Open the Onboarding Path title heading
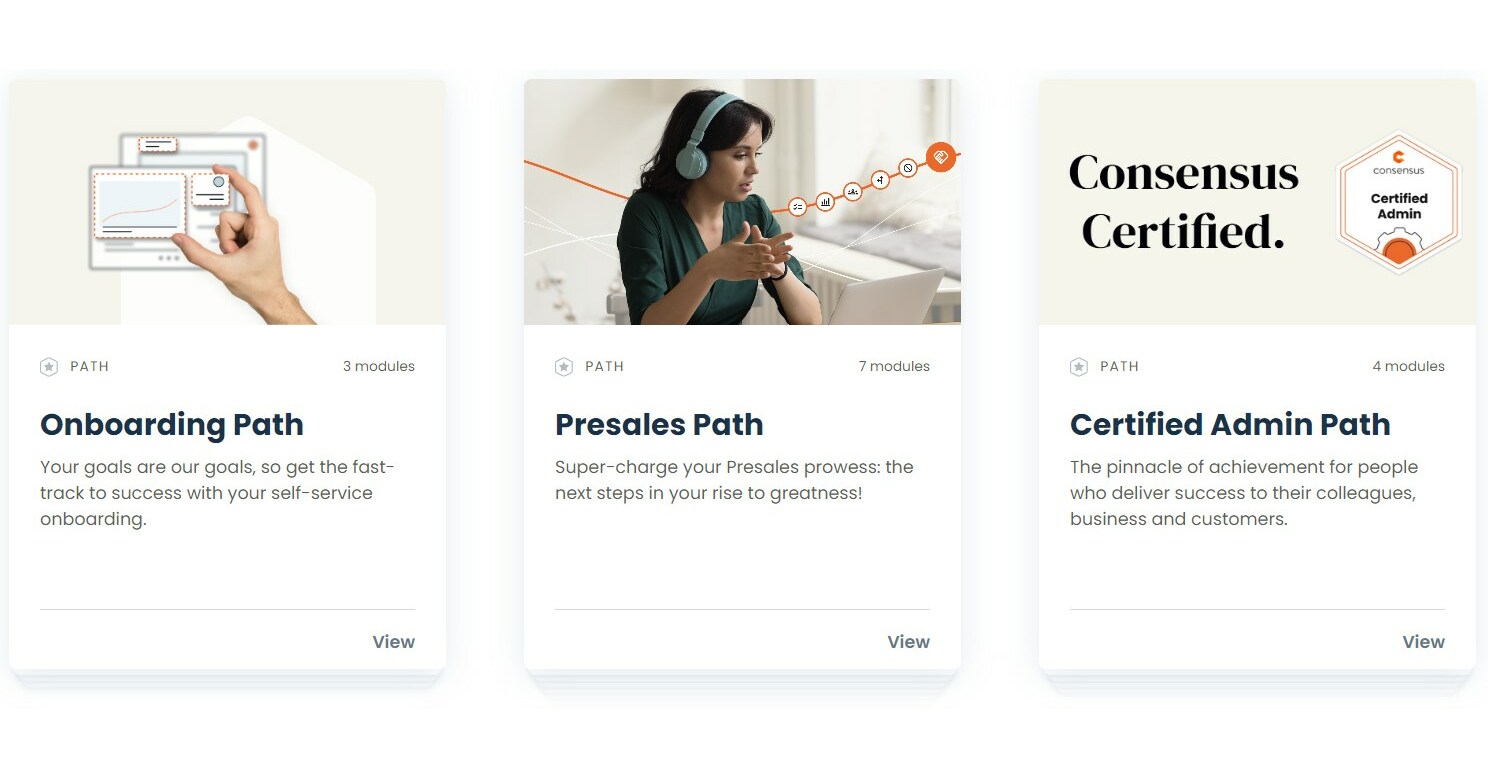 click(x=171, y=425)
